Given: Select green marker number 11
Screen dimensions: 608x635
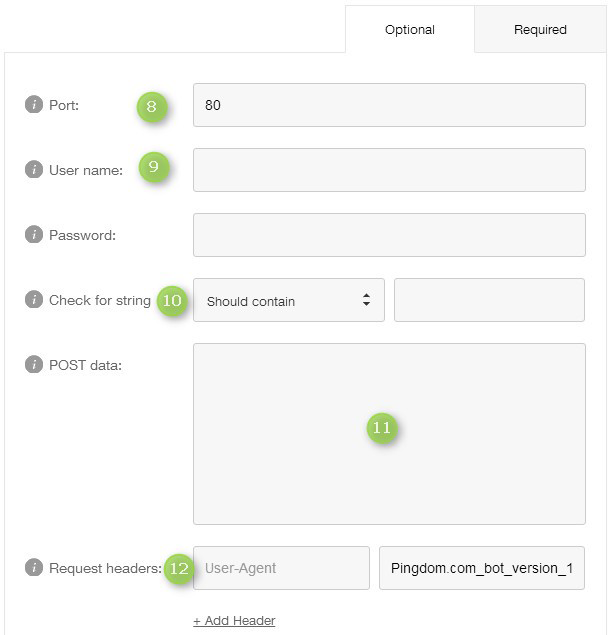Looking at the screenshot, I should (x=382, y=428).
